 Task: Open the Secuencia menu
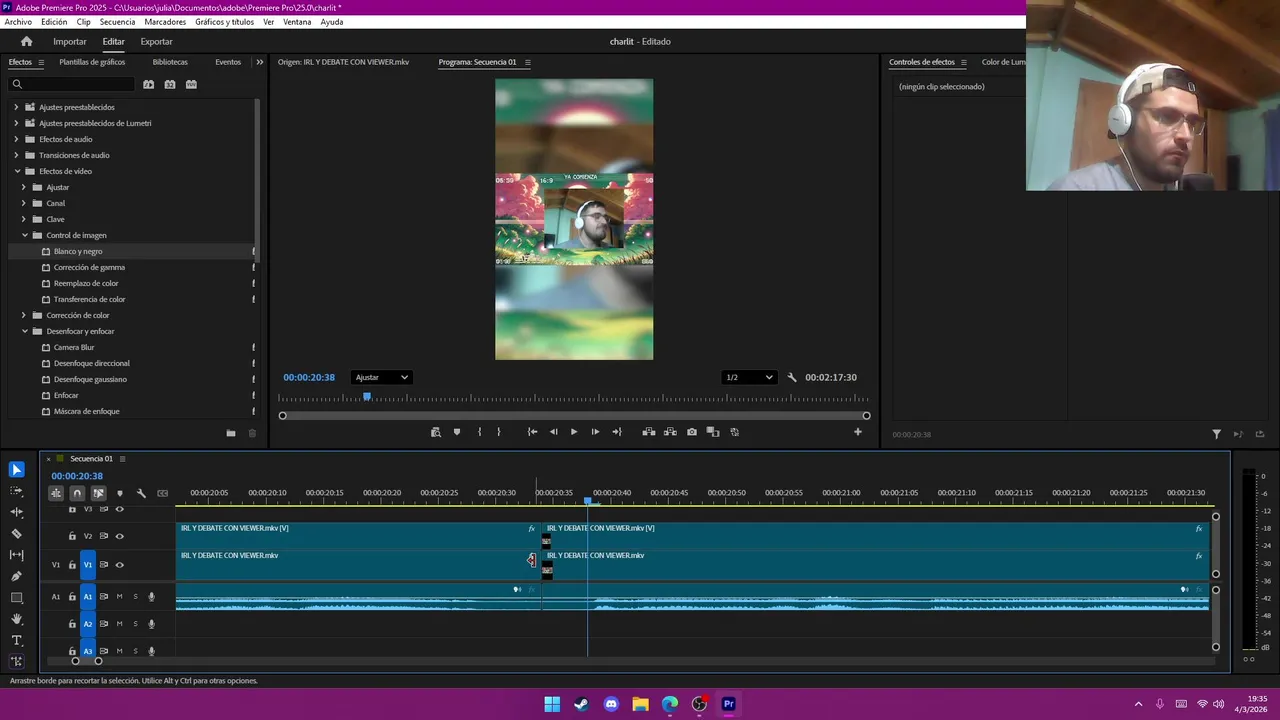click(x=117, y=22)
